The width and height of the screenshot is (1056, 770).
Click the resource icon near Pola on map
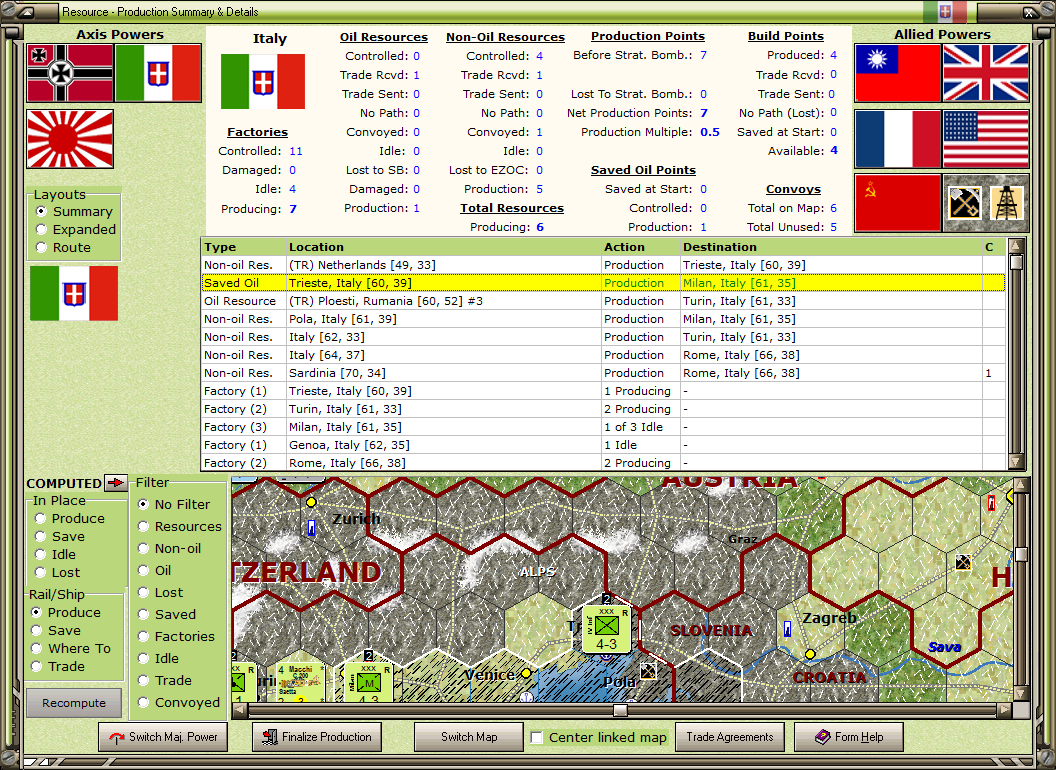coord(648,670)
